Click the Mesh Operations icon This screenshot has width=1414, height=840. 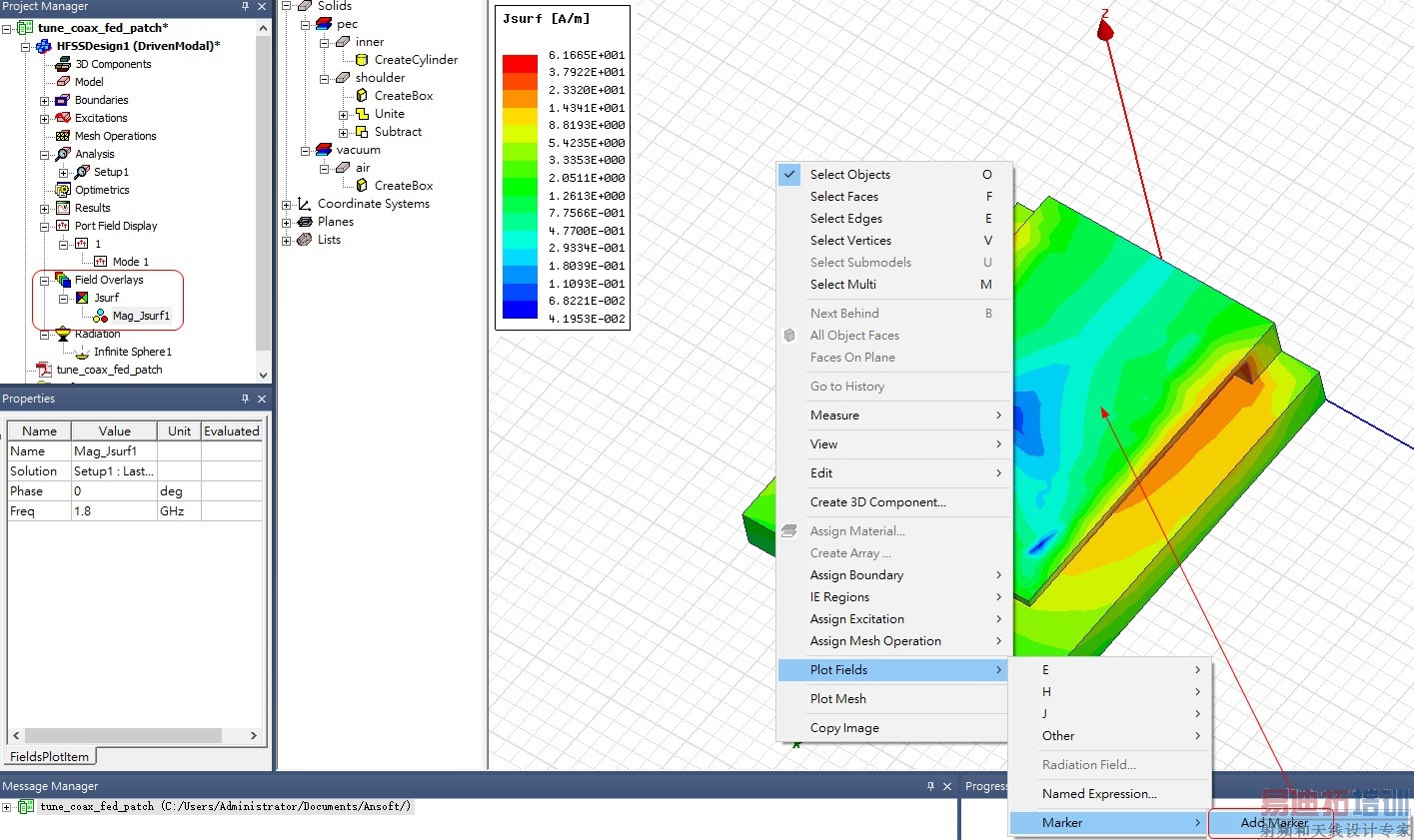pos(63,136)
